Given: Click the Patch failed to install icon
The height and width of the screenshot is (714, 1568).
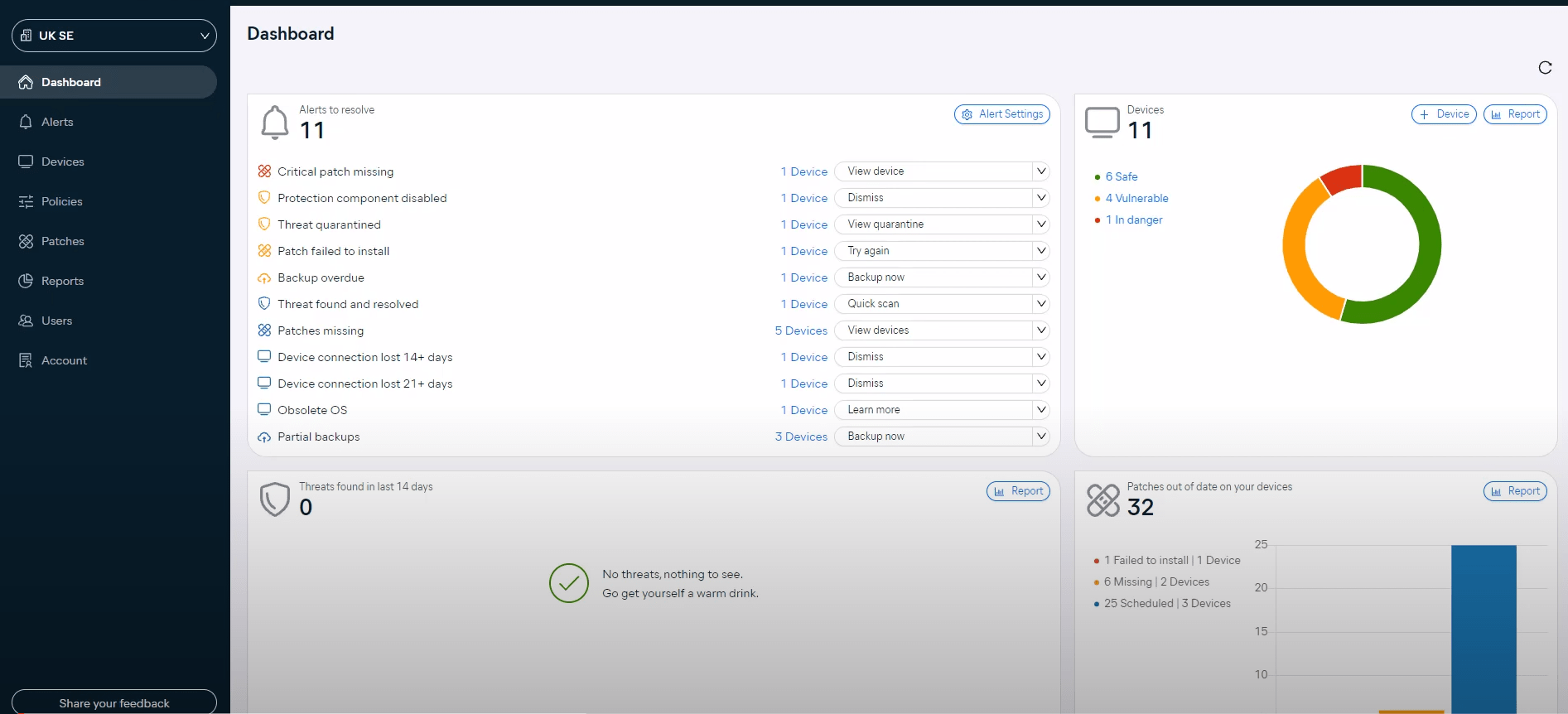Looking at the screenshot, I should [x=264, y=251].
